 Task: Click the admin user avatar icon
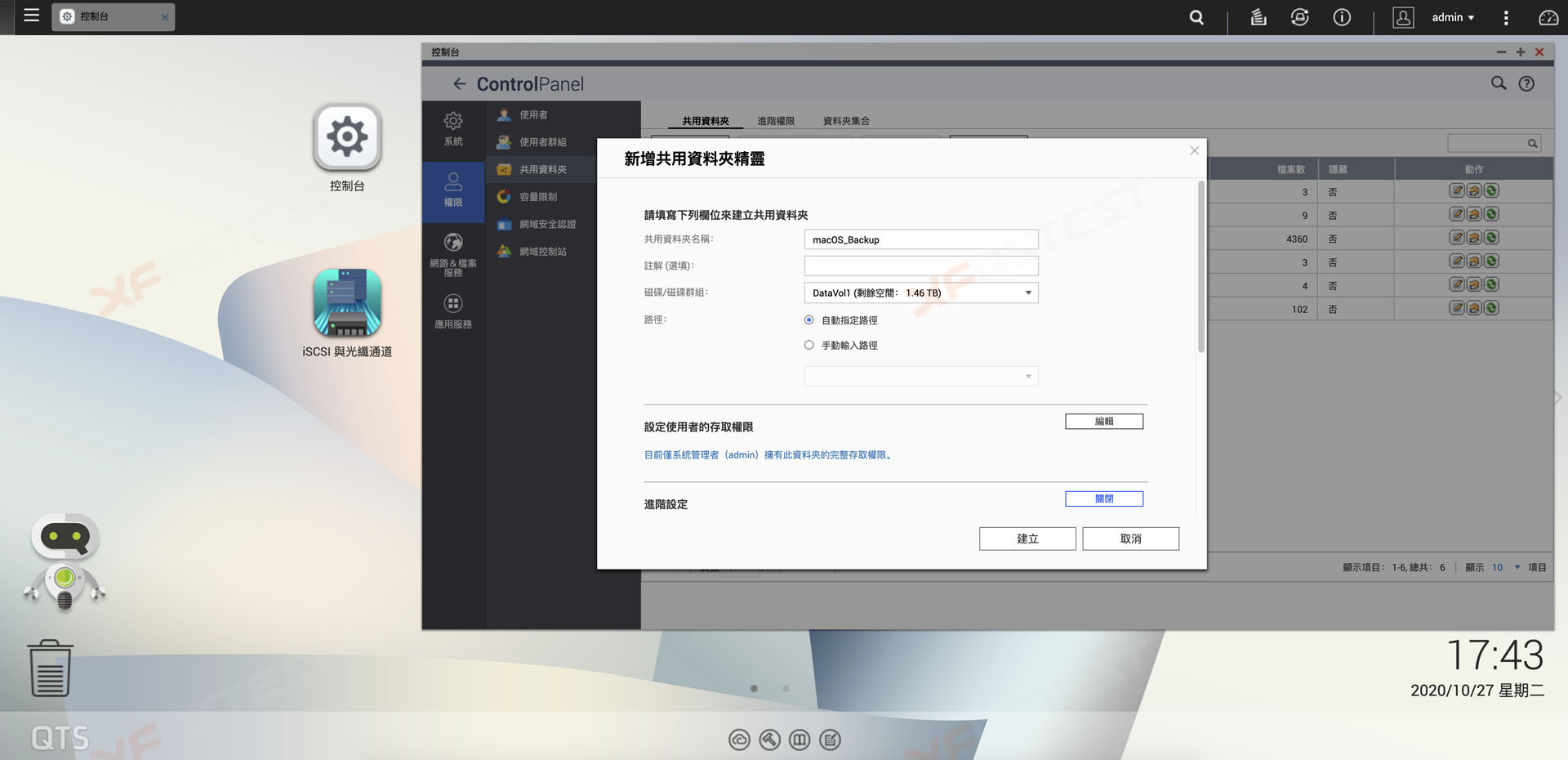point(1403,17)
